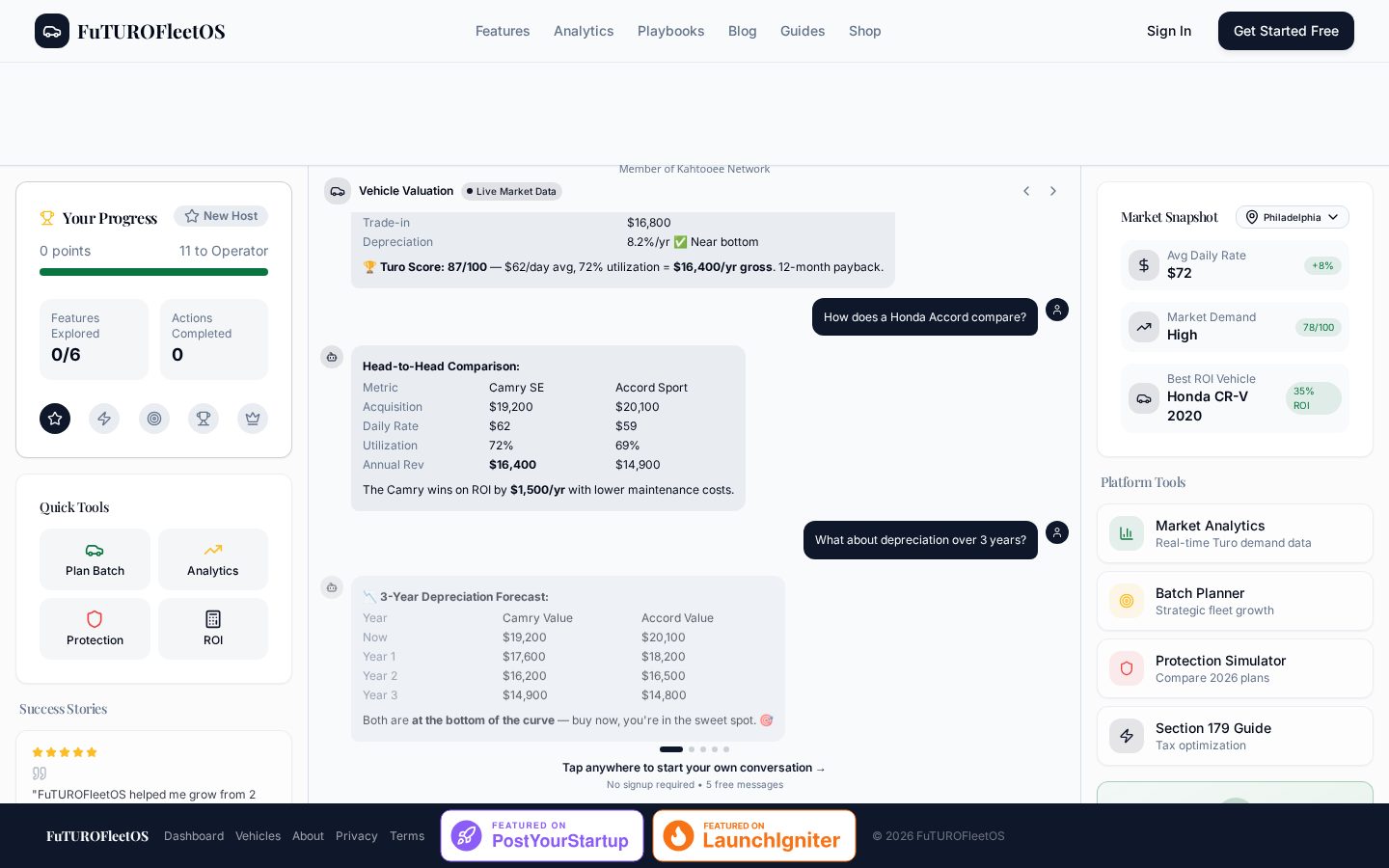Select the crown achievement badge

coord(253,419)
